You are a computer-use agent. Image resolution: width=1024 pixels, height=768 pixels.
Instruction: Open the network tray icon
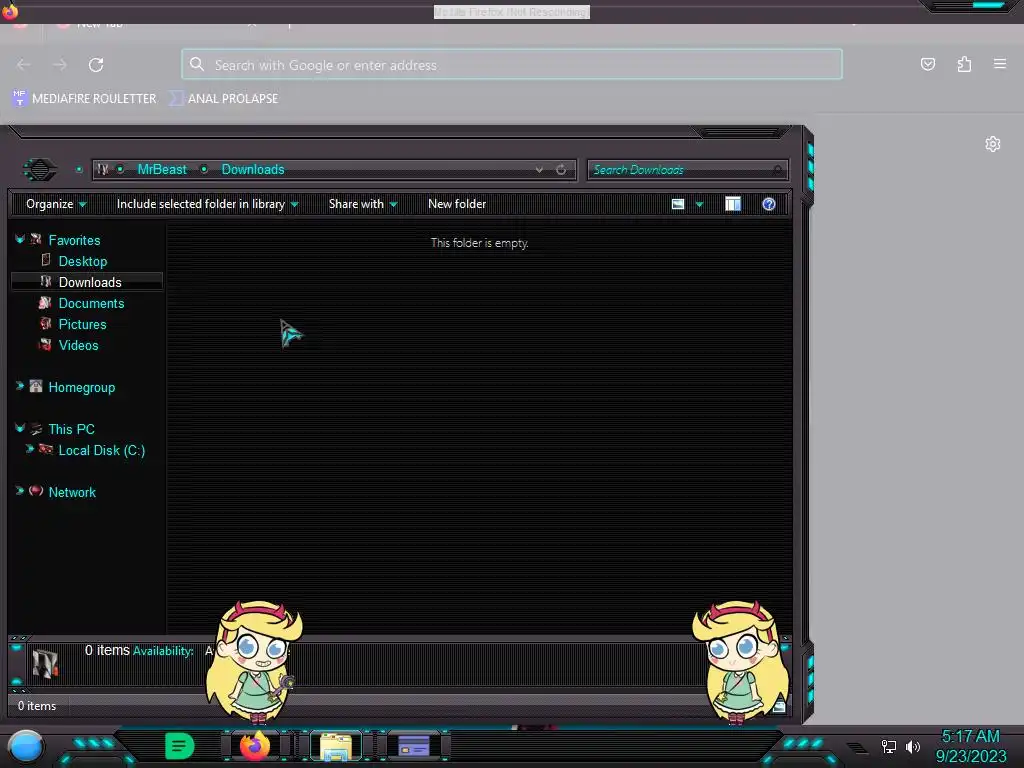click(x=889, y=746)
